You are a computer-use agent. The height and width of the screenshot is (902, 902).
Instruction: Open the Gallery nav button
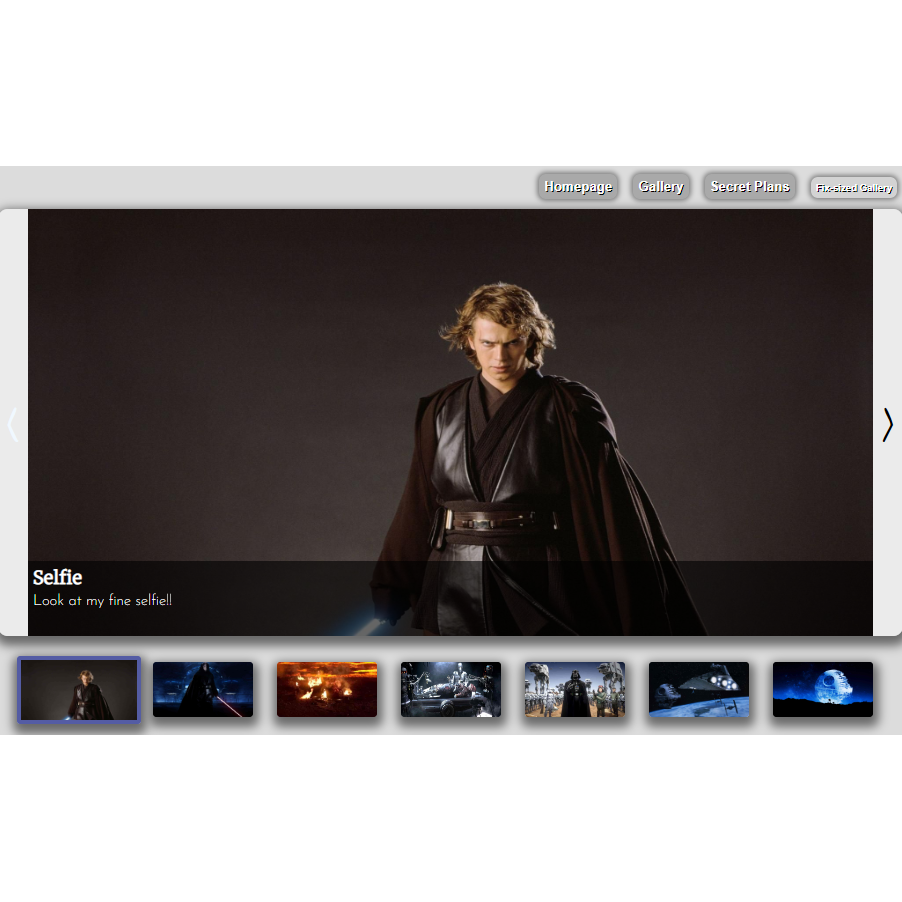[661, 187]
